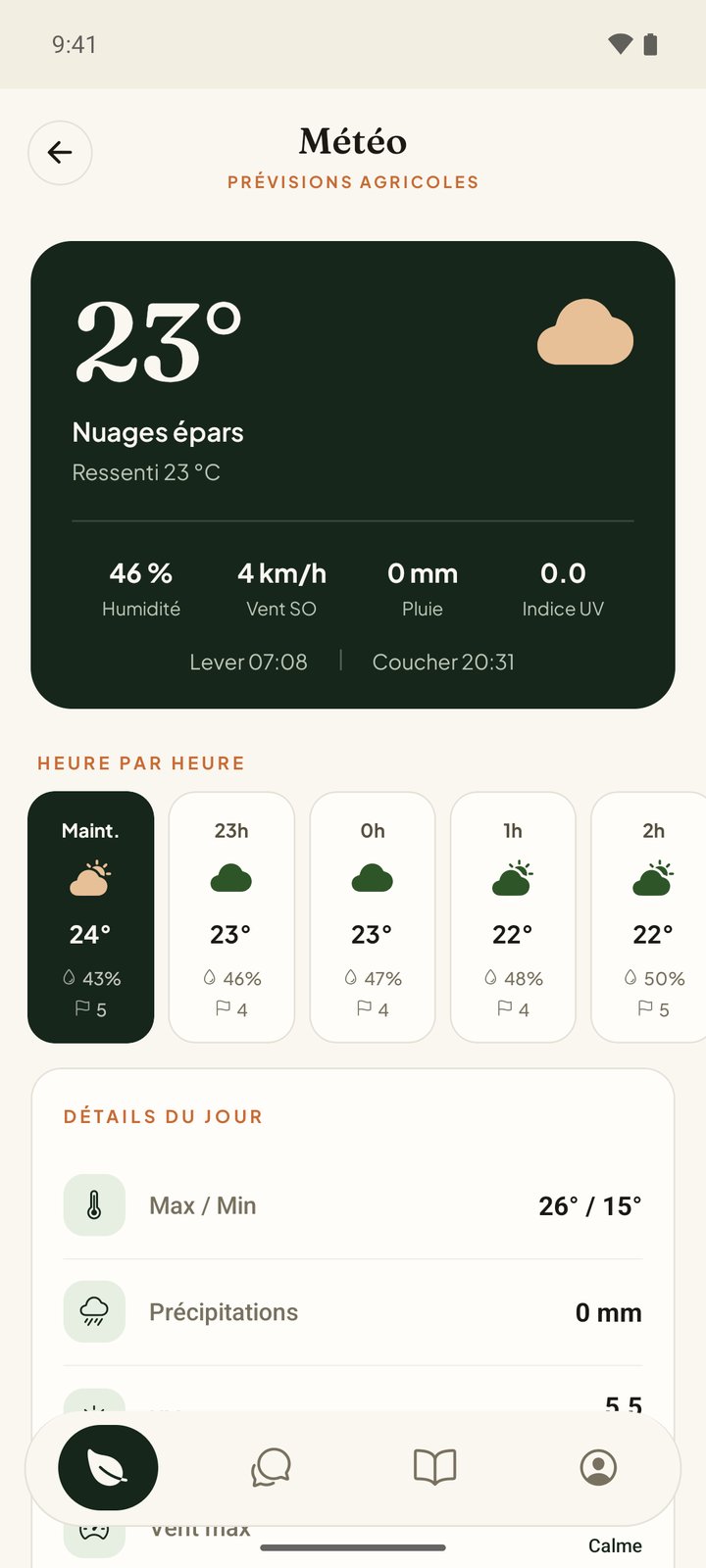The image size is (706, 1568).
Task: Tap the back arrow button
Action: 60,153
